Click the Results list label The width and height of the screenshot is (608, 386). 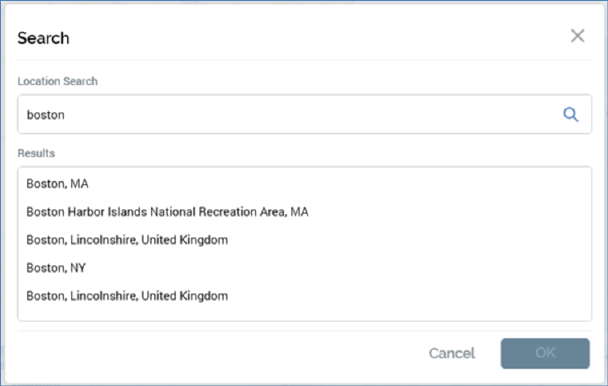click(36, 153)
